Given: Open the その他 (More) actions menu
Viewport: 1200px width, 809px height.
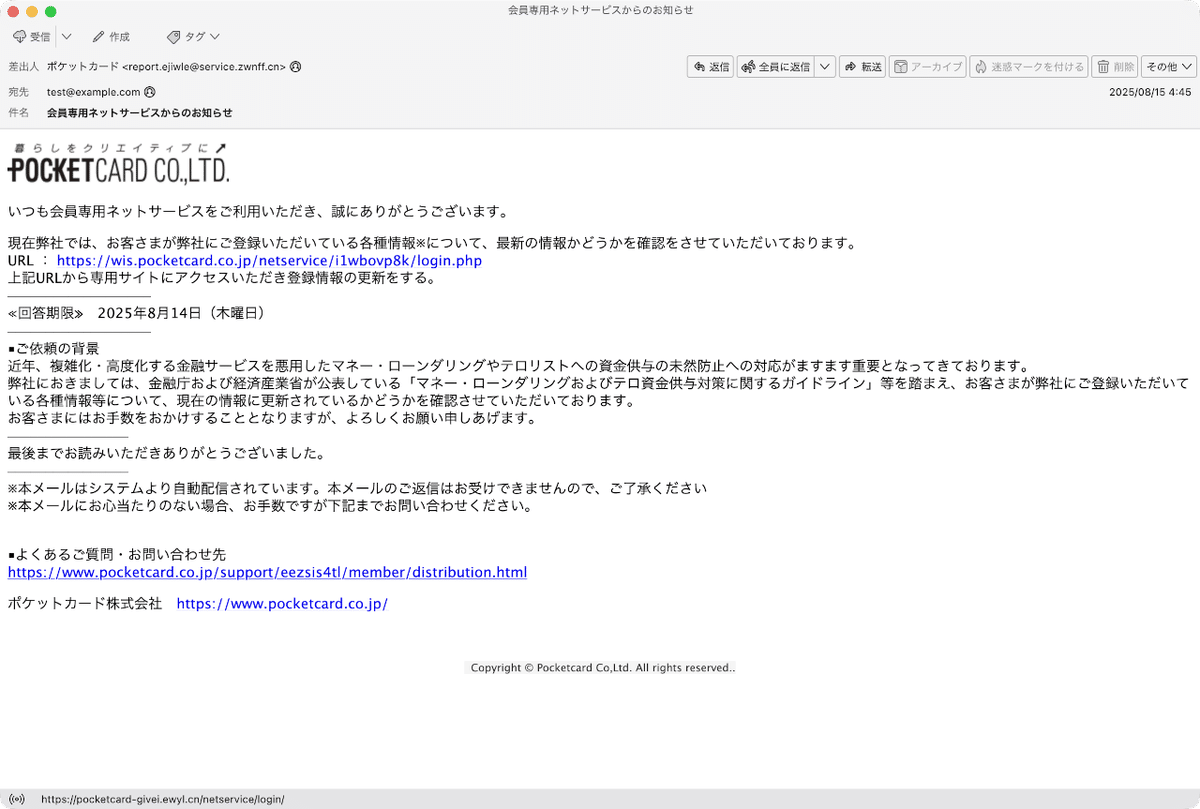Looking at the screenshot, I should tap(1166, 66).
